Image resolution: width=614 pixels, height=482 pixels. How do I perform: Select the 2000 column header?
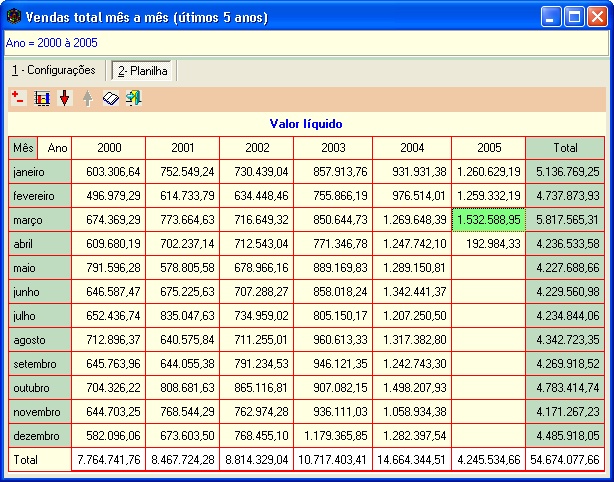[109, 148]
